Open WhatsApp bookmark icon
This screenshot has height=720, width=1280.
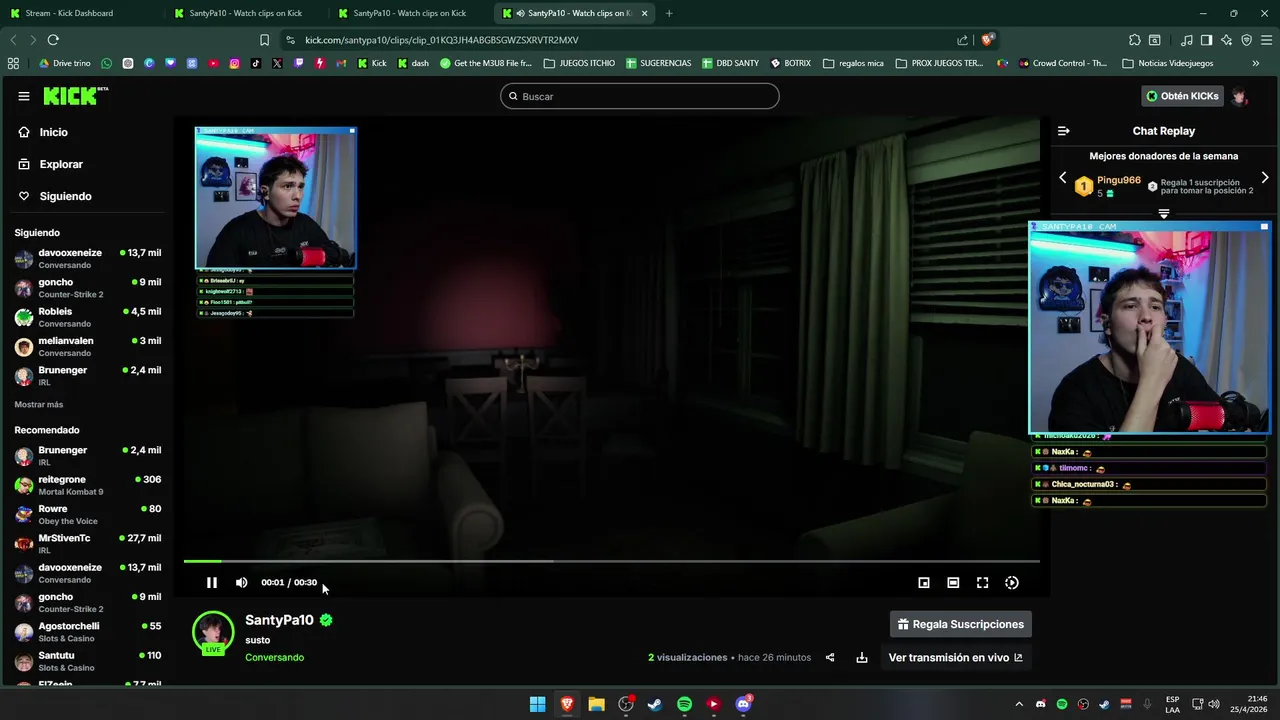coord(107,63)
